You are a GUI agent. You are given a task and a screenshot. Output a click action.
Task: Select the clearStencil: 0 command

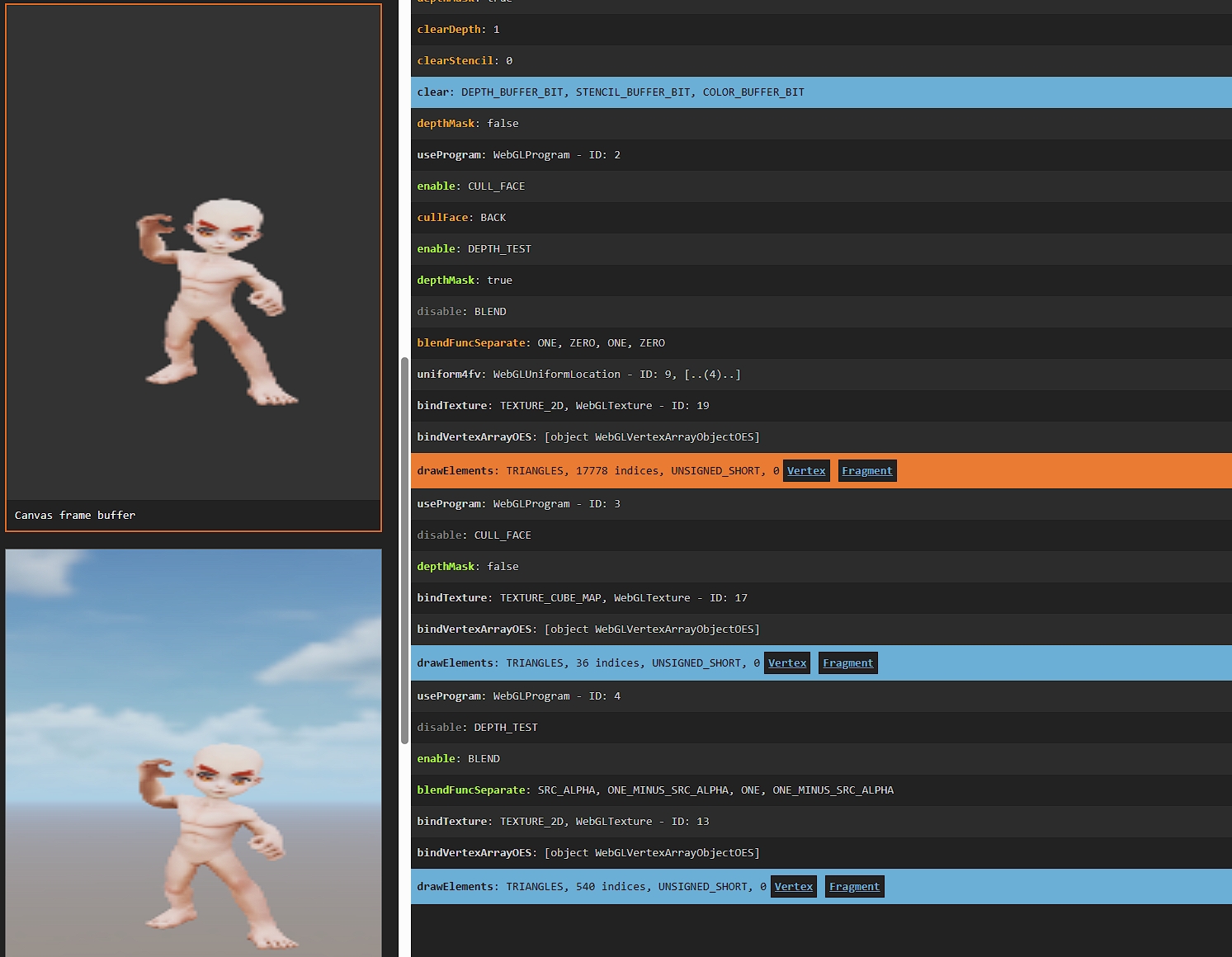(465, 61)
